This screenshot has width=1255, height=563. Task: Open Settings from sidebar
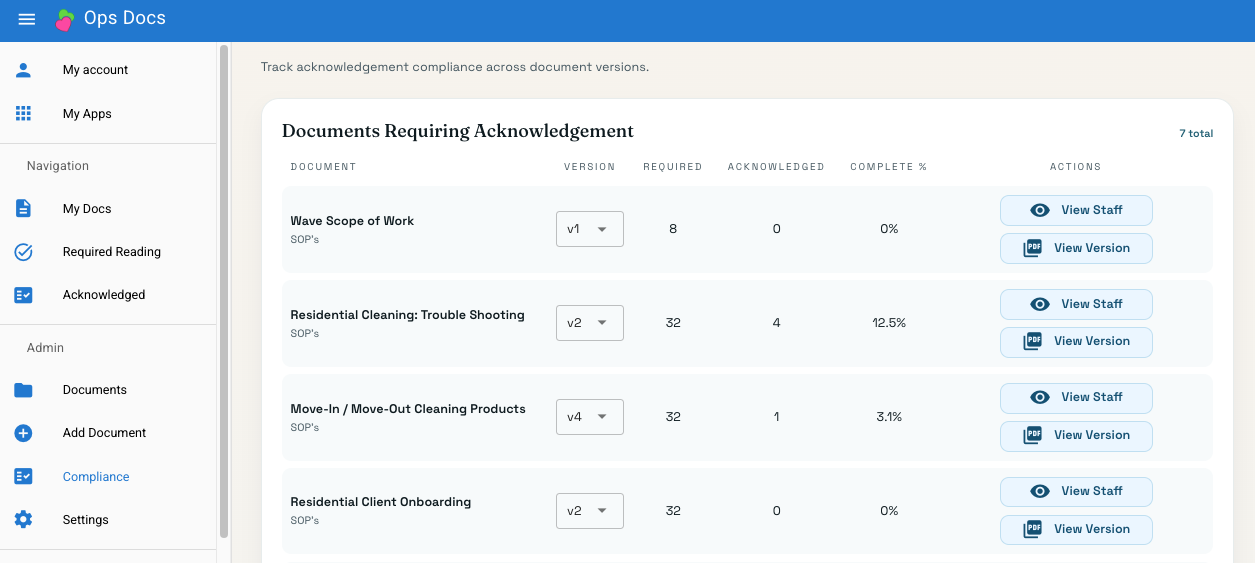(x=108, y=520)
